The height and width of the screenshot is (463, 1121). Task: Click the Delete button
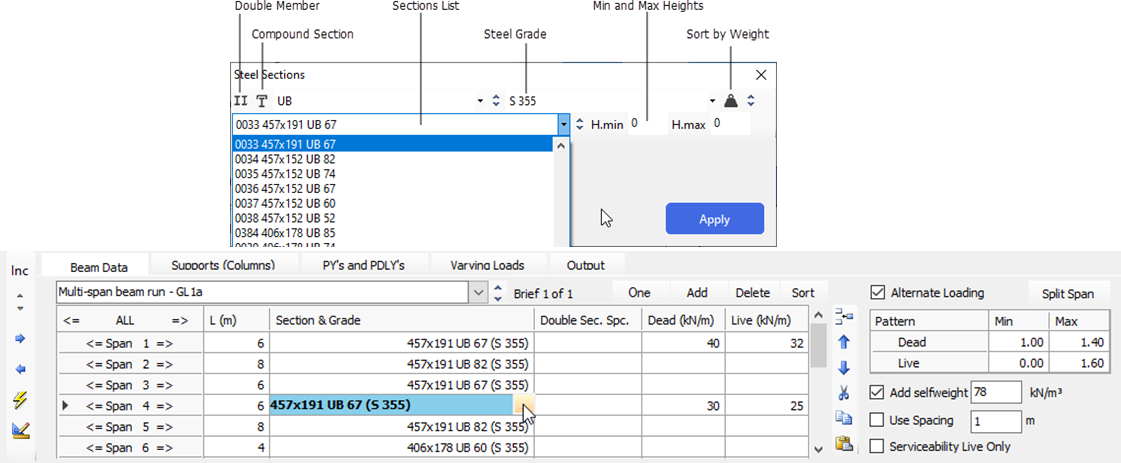(x=753, y=292)
